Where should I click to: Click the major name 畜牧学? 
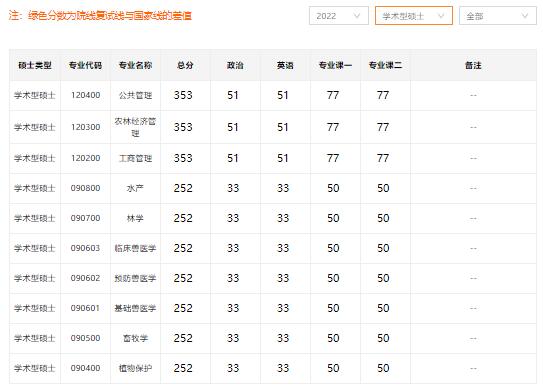pyautogui.click(x=135, y=338)
